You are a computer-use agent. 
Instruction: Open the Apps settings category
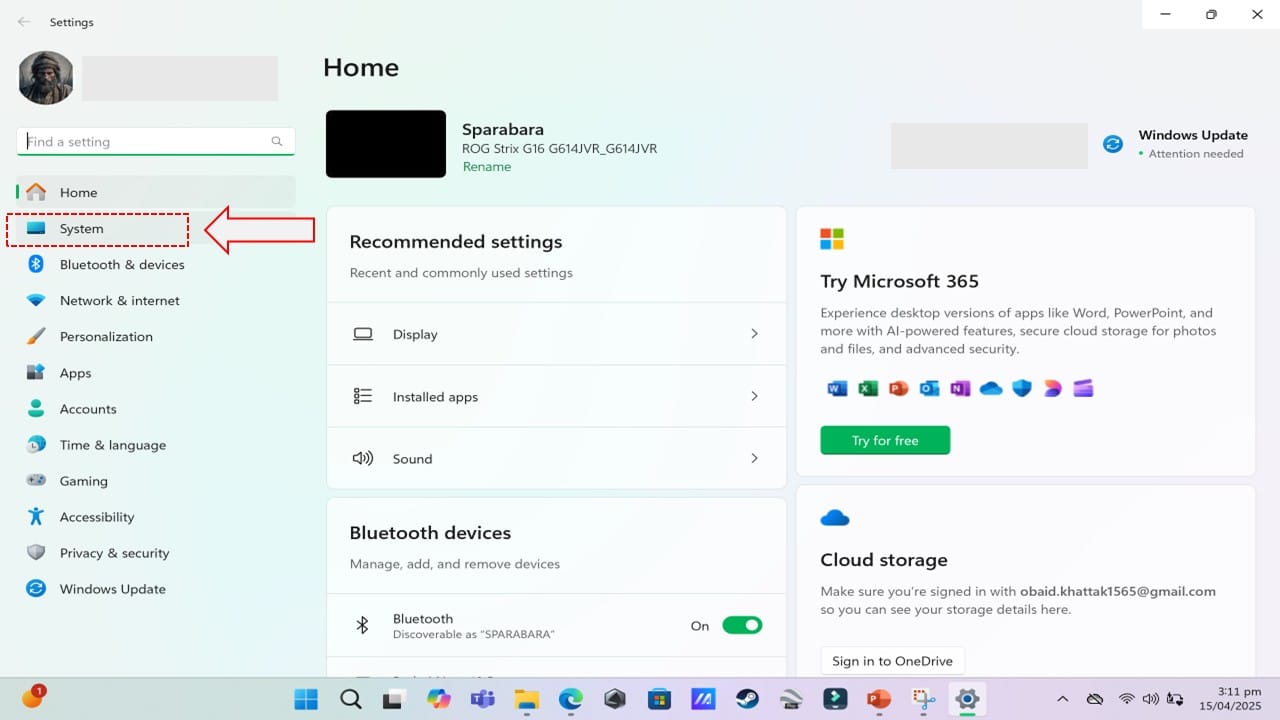pyautogui.click(x=155, y=373)
